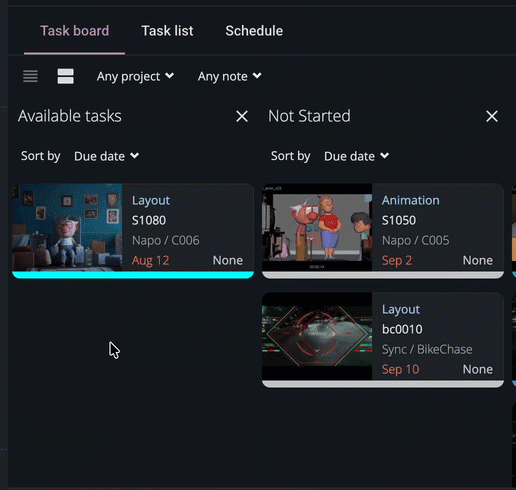Viewport: 516px width, 490px height.
Task: Click the Animation label on S1050 card
Action: 410,200
